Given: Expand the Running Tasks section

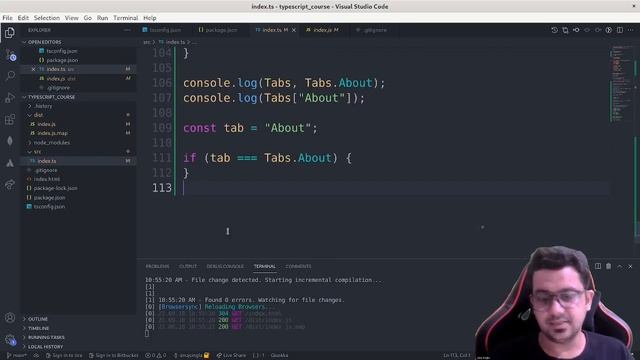Looking at the screenshot, I should click(78, 338).
